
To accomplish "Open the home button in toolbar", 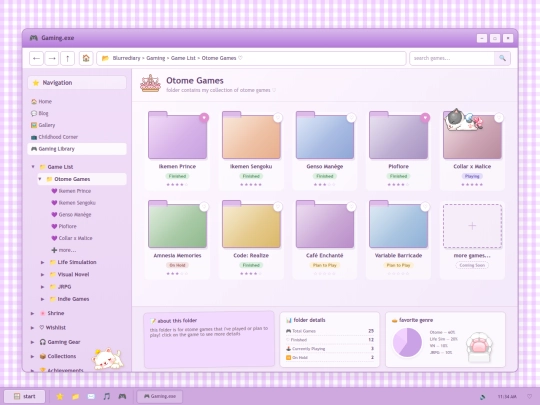I will (86, 58).
